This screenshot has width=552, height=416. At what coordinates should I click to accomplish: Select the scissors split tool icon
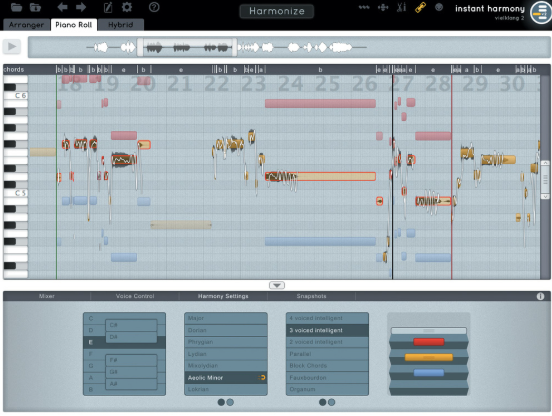[401, 7]
